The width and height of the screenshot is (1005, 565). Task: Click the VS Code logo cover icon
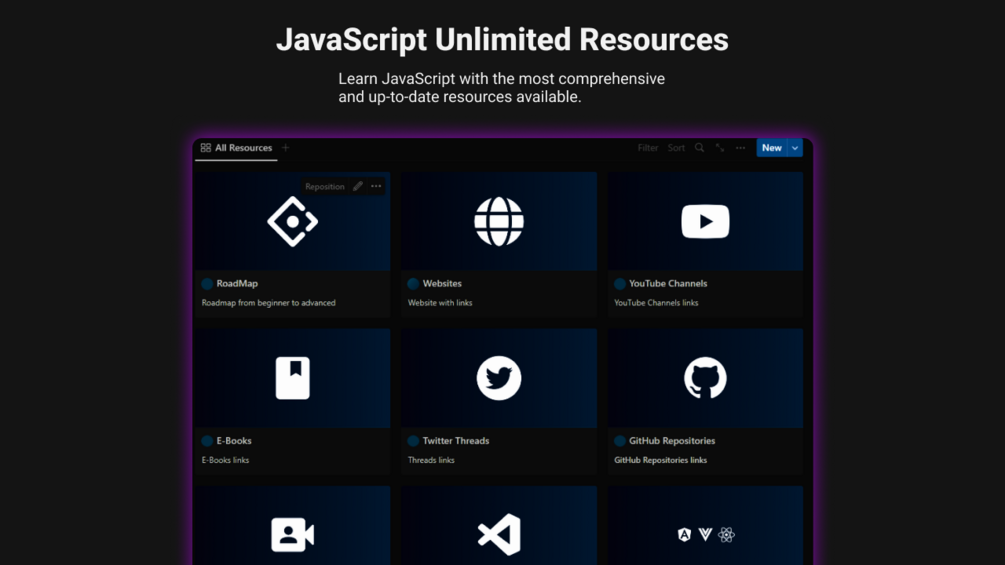pyautogui.click(x=499, y=535)
